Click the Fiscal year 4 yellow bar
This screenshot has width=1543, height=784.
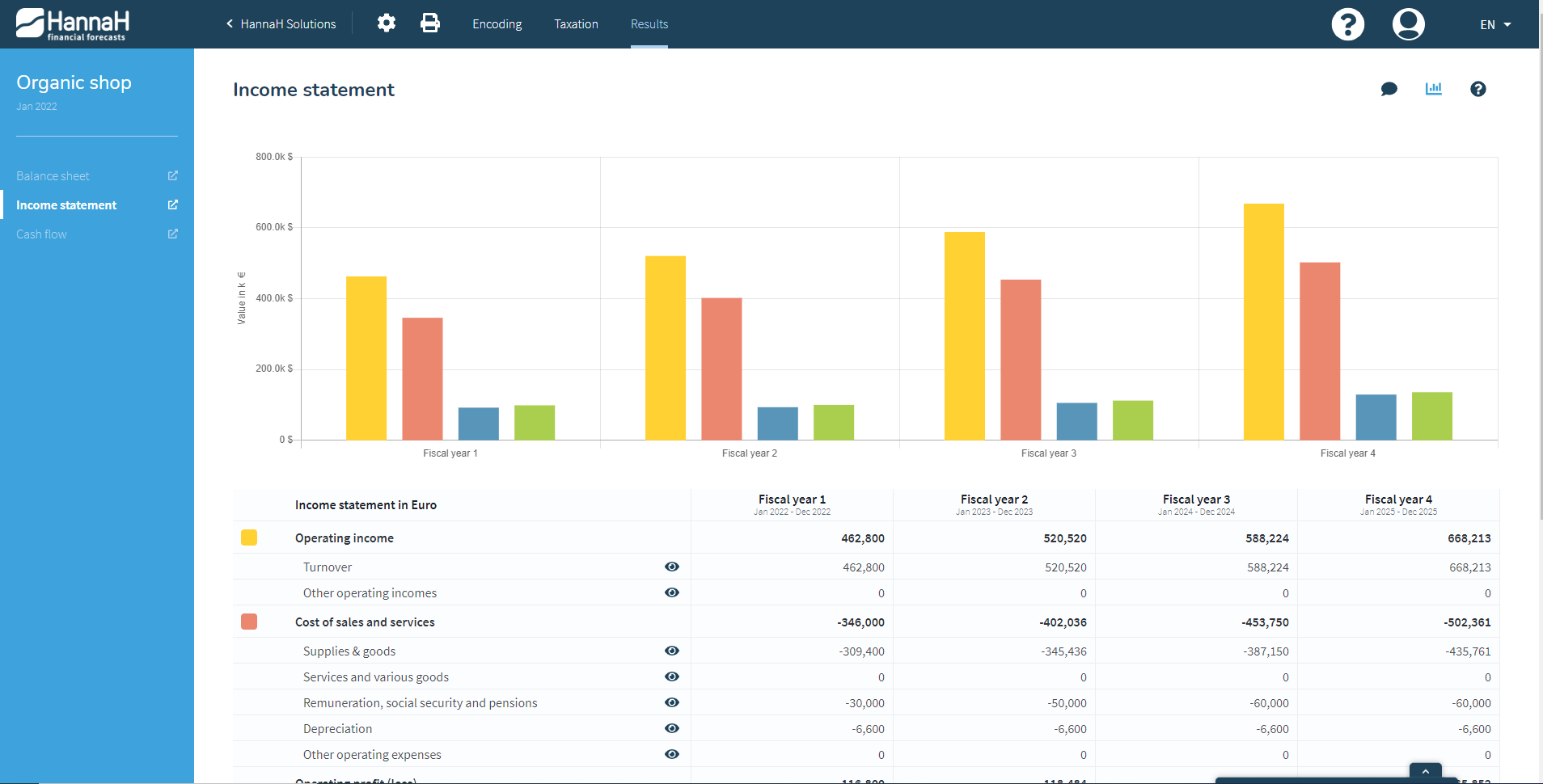[1264, 322]
